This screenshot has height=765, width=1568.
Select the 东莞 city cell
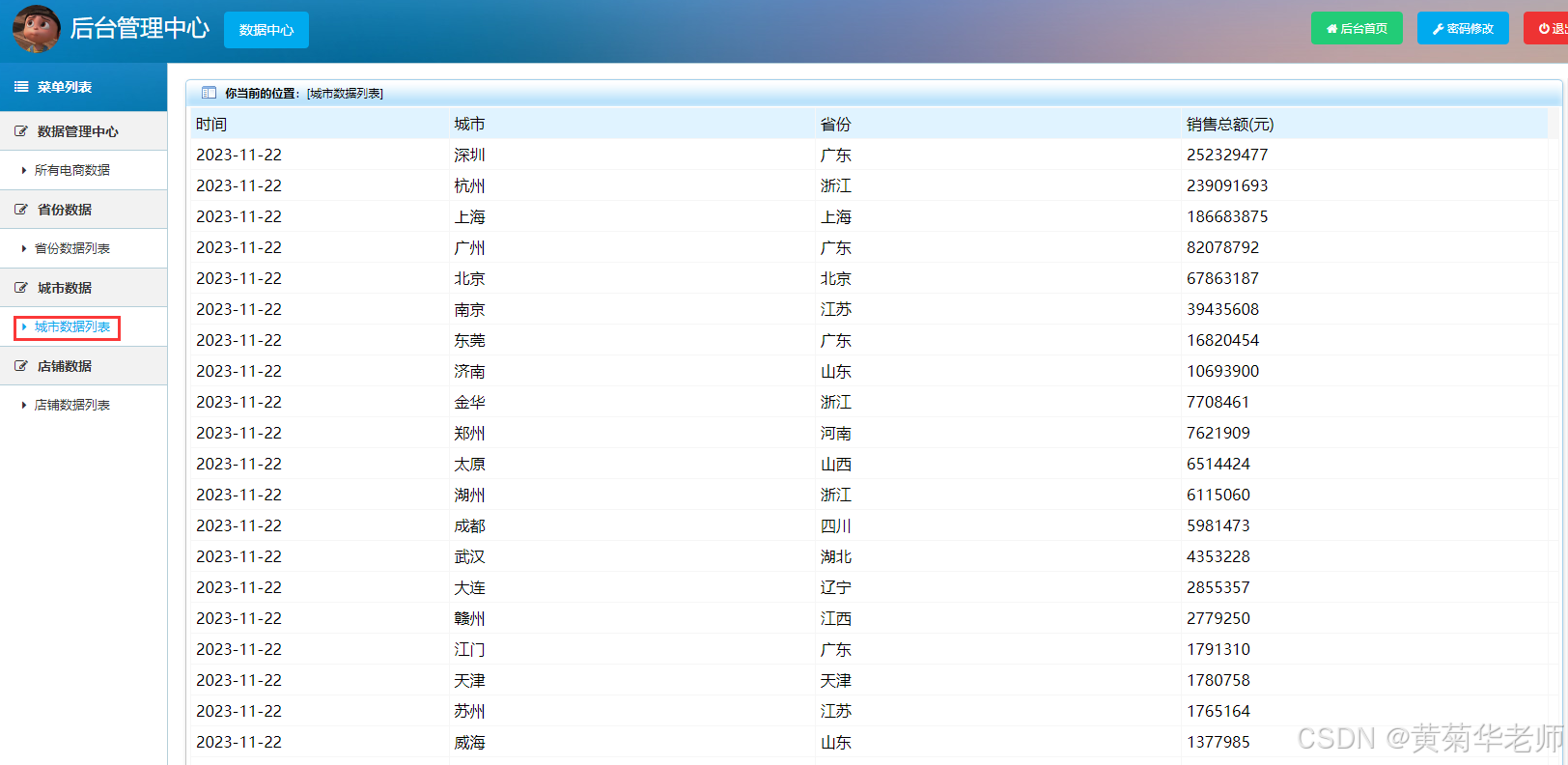click(469, 340)
